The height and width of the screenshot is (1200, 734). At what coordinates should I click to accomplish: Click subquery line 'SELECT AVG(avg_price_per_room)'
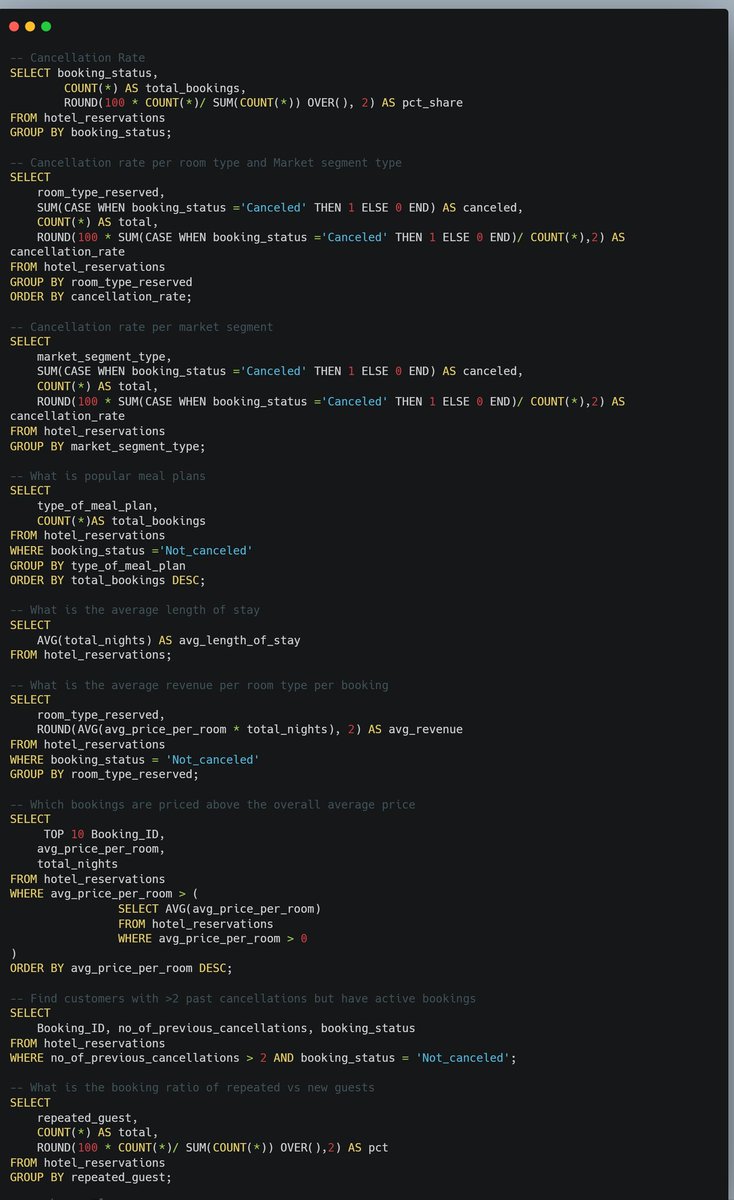219,909
